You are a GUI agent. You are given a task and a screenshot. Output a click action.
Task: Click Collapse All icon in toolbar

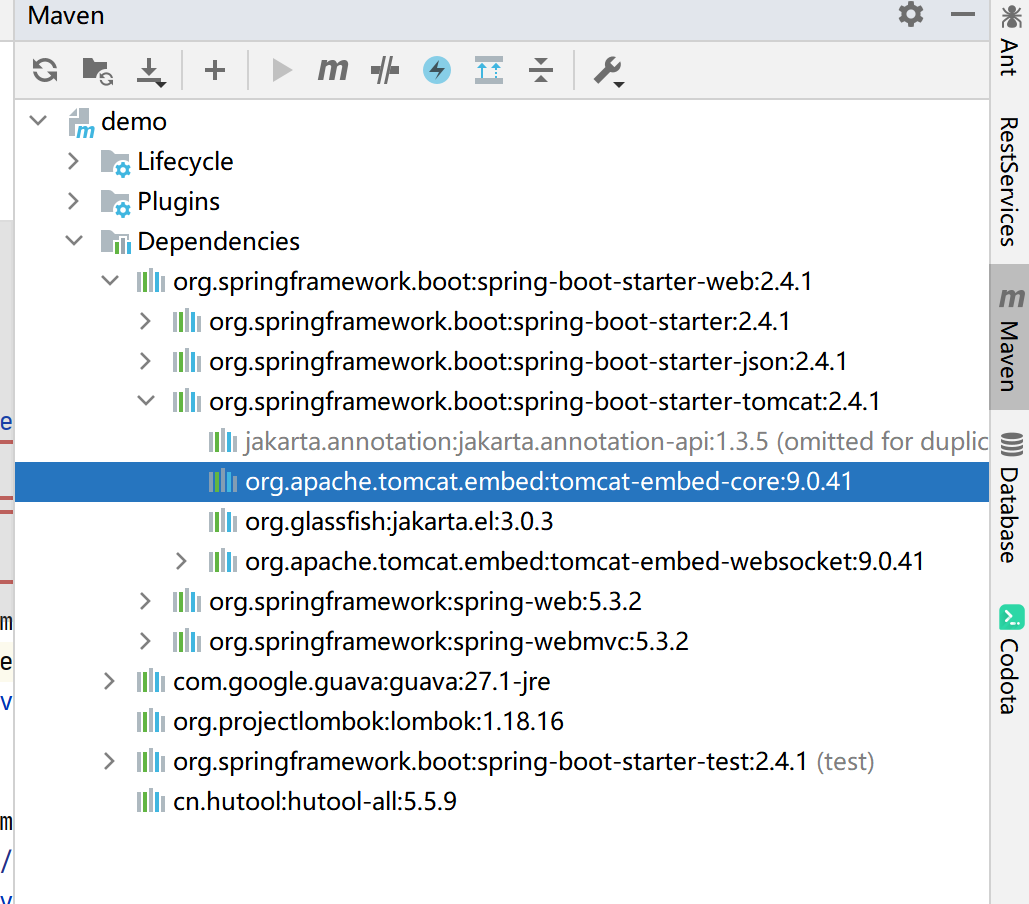click(x=541, y=70)
